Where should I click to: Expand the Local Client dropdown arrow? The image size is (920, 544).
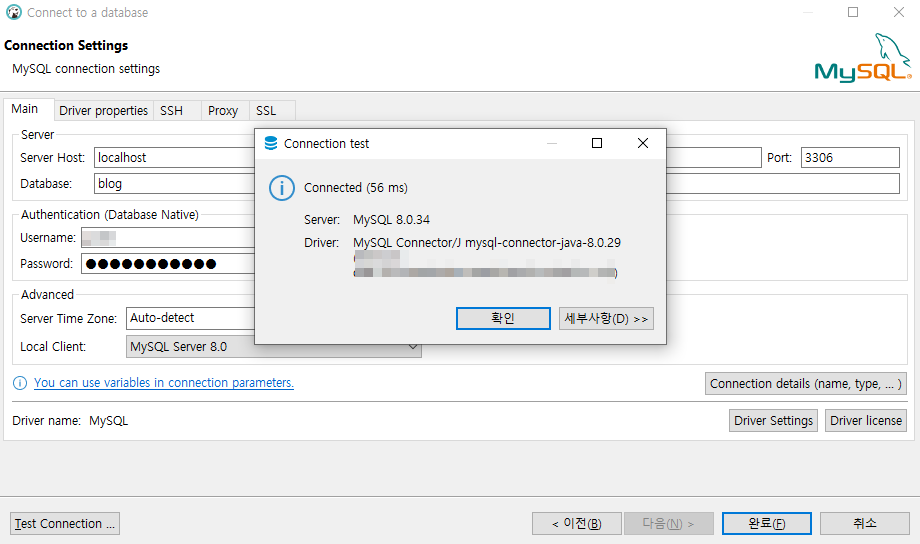(x=413, y=347)
